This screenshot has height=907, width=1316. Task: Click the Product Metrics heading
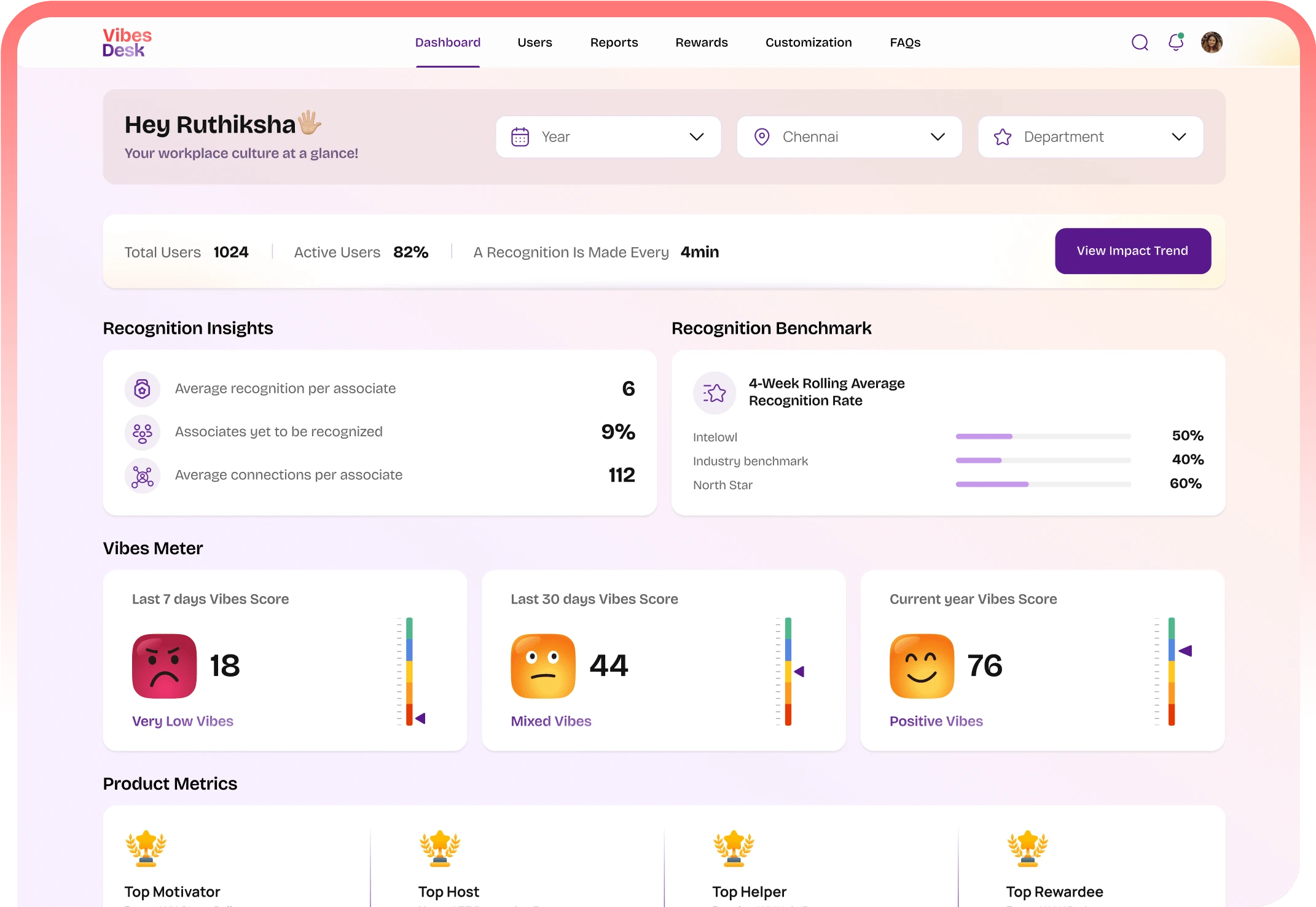pos(170,783)
